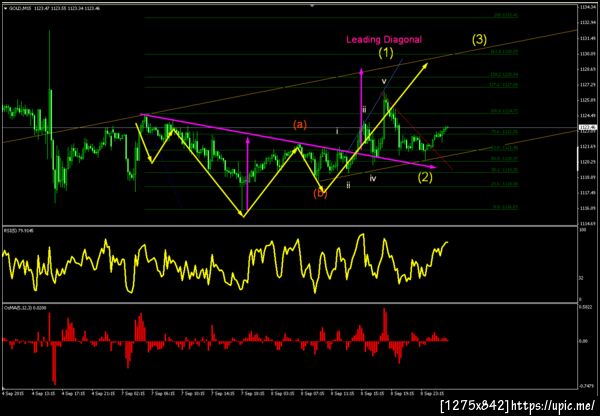Select the yellow '(3)' wave label

(x=479, y=40)
